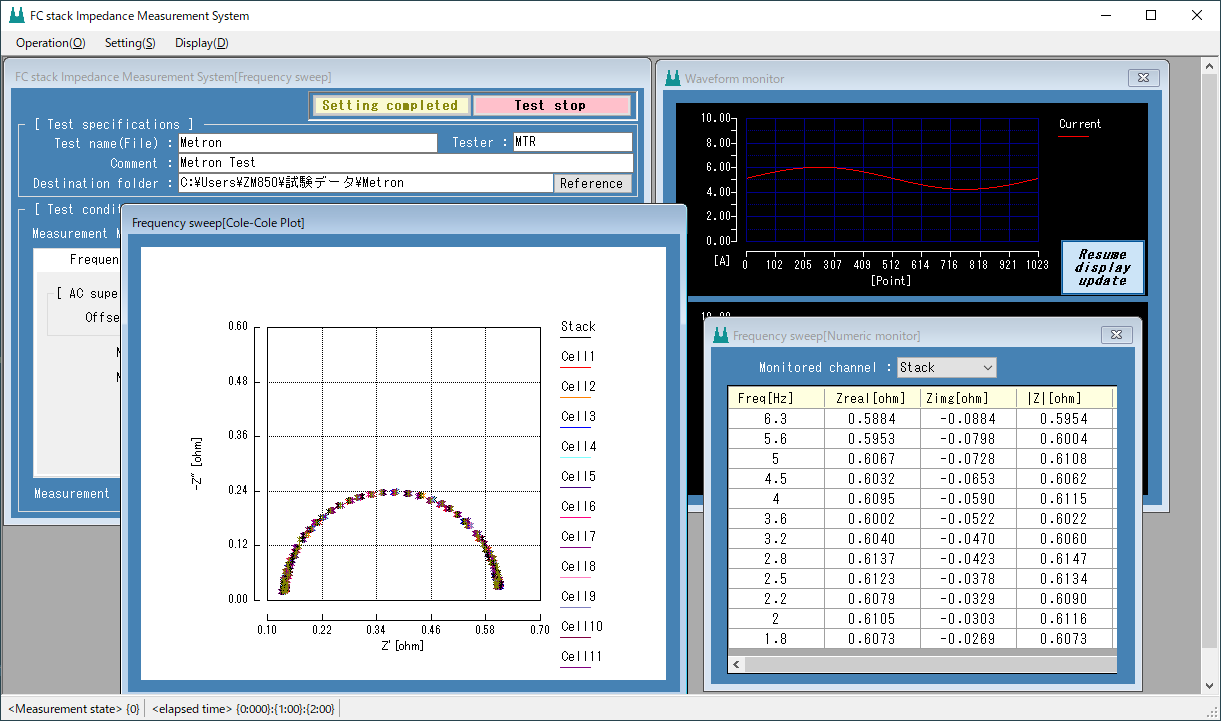
Task: Click the Numeric monitor window icon
Action: 720,335
